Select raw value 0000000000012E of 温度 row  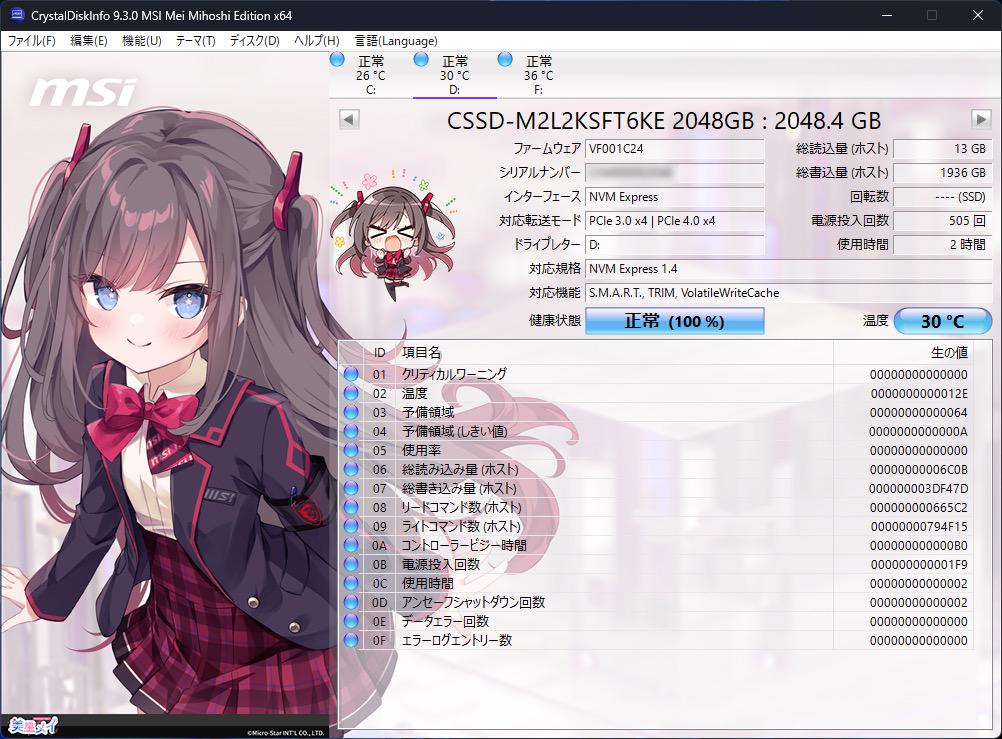click(x=919, y=394)
